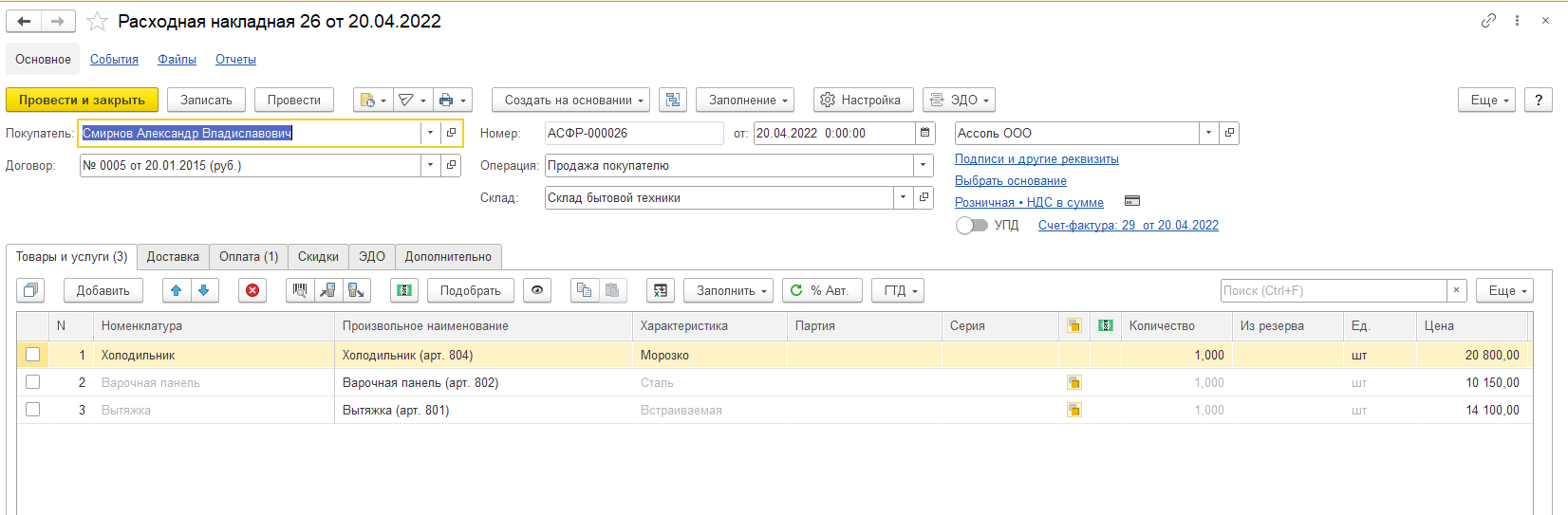Image resolution: width=1568 pixels, height=515 pixels.
Task: Open calendar picker for document date
Action: coord(925,133)
